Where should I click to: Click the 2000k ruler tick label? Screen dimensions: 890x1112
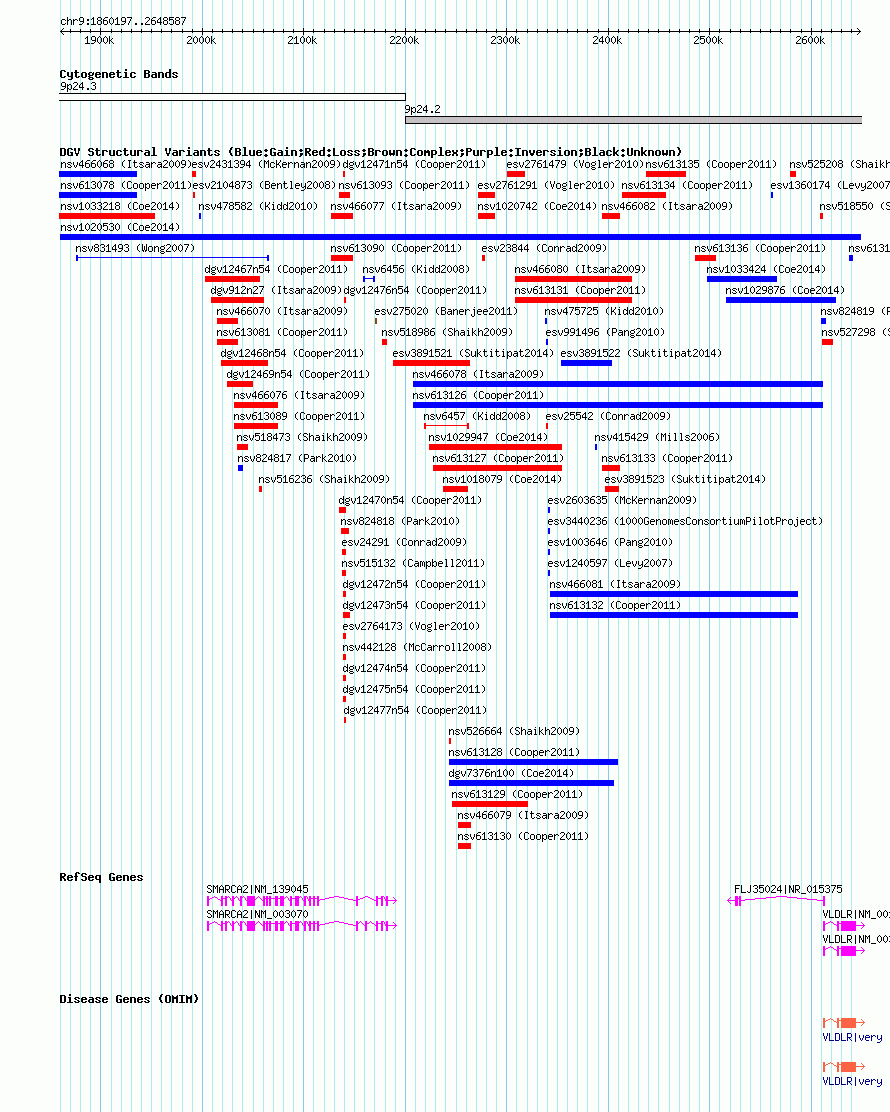201,40
